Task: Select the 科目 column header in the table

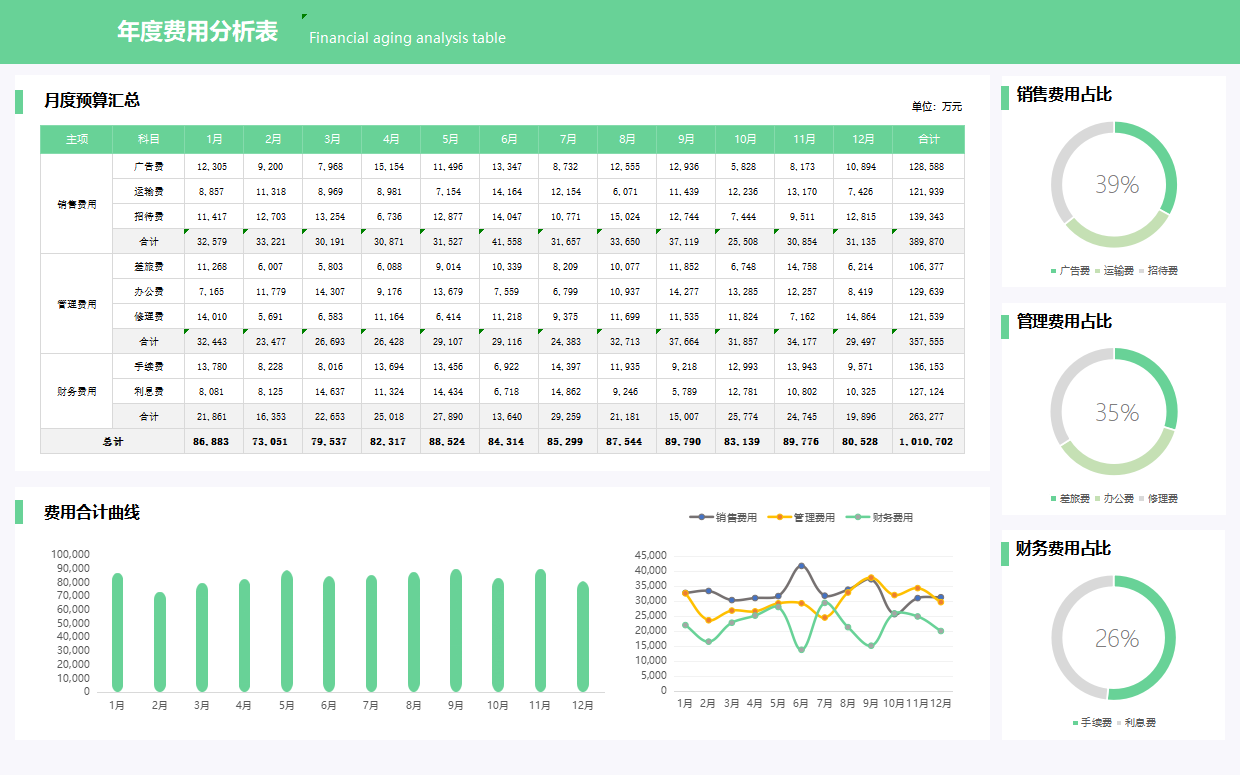Action: pos(148,139)
